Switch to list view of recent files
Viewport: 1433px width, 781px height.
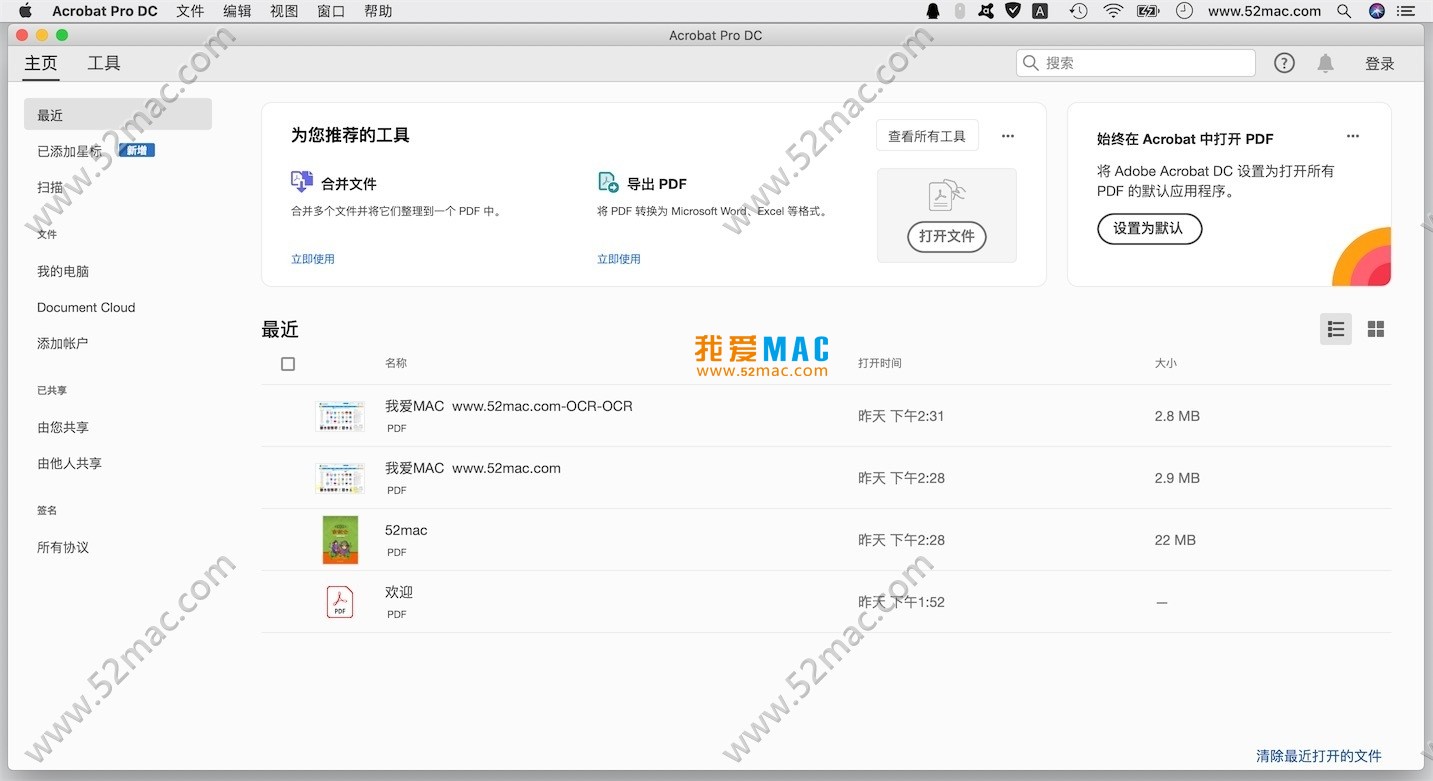click(x=1336, y=329)
